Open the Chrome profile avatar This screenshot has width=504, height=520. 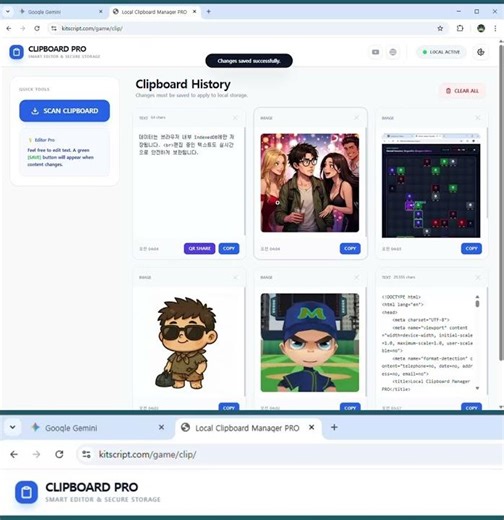tap(481, 29)
